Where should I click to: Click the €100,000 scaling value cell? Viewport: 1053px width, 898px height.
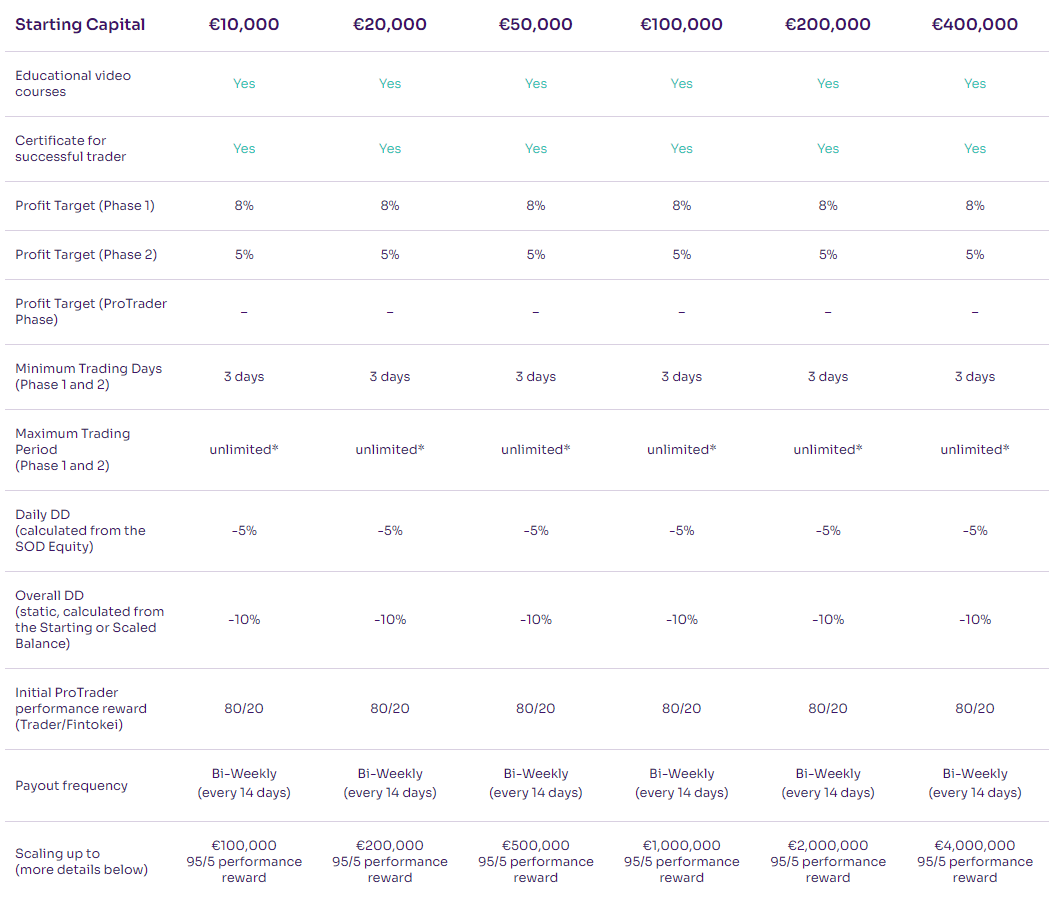coord(244,861)
